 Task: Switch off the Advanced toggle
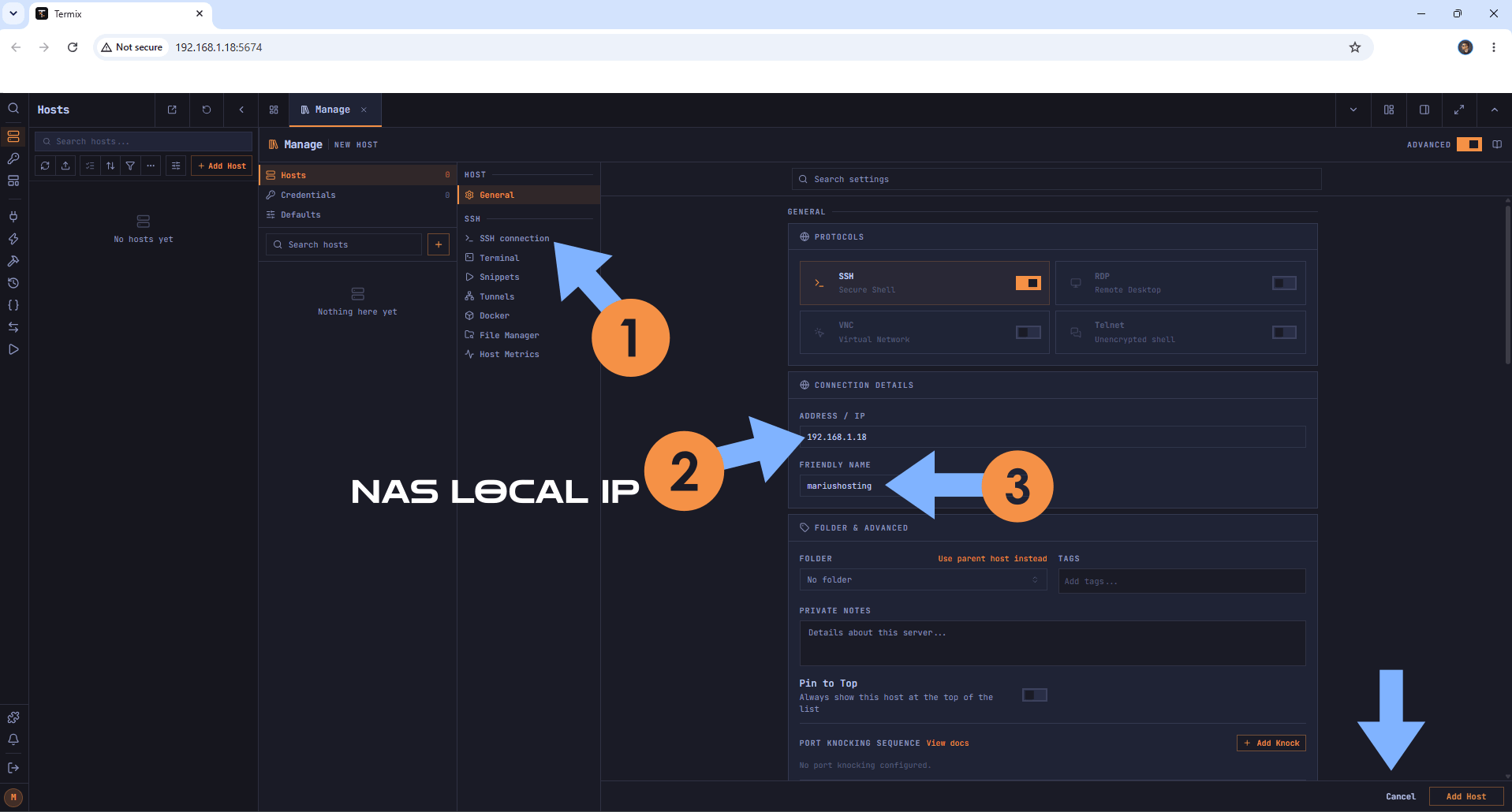(1469, 144)
